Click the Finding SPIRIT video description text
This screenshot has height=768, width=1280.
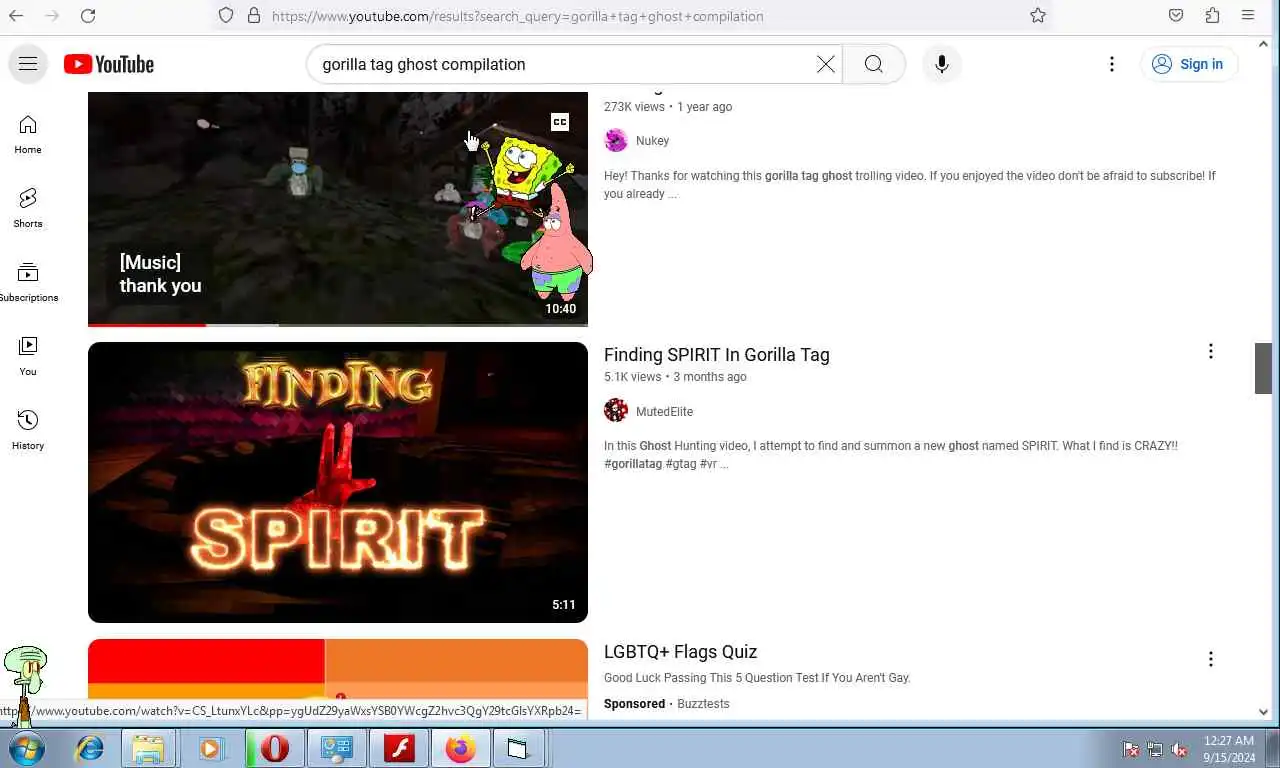pos(891,455)
